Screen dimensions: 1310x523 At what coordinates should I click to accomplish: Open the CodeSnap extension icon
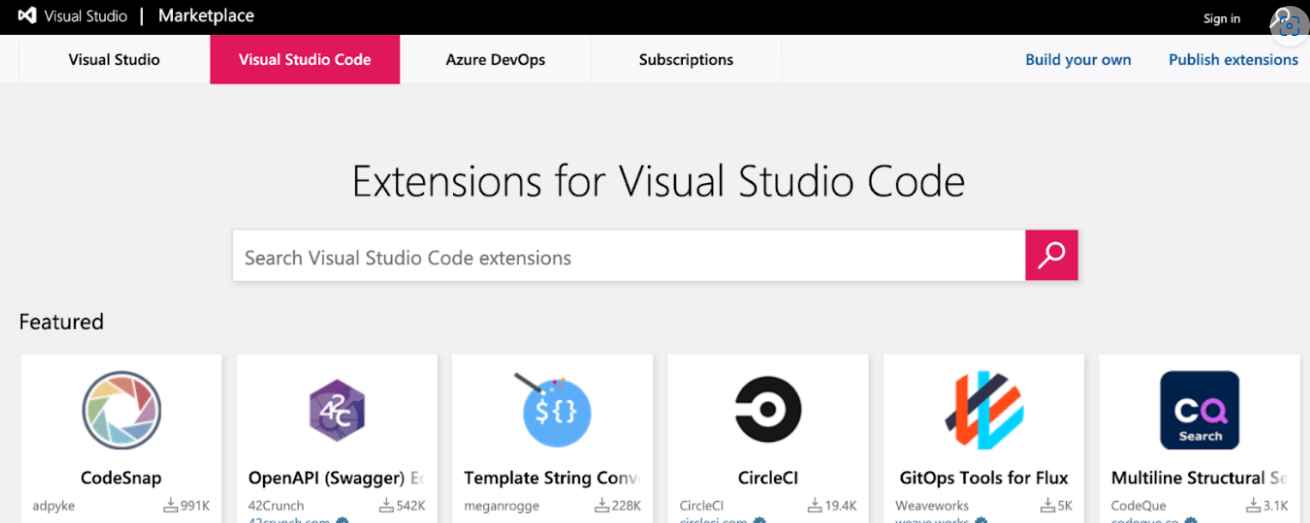point(121,410)
